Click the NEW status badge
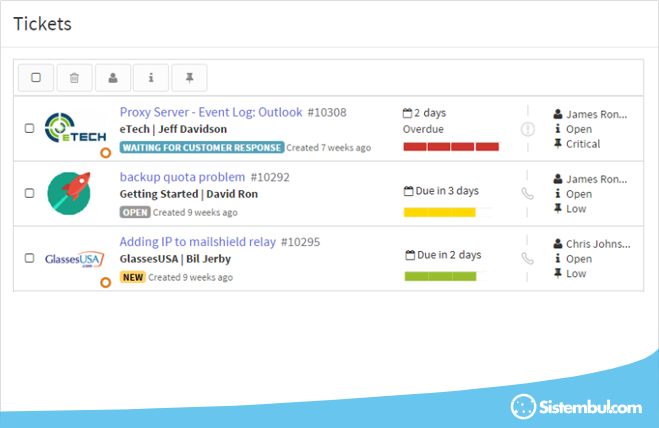 [132, 277]
